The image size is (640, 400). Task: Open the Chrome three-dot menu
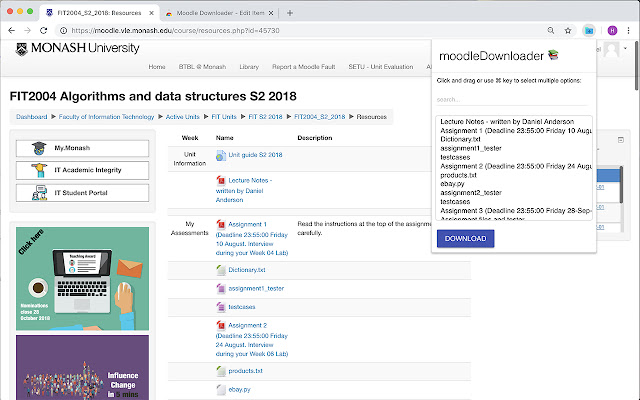[629, 30]
